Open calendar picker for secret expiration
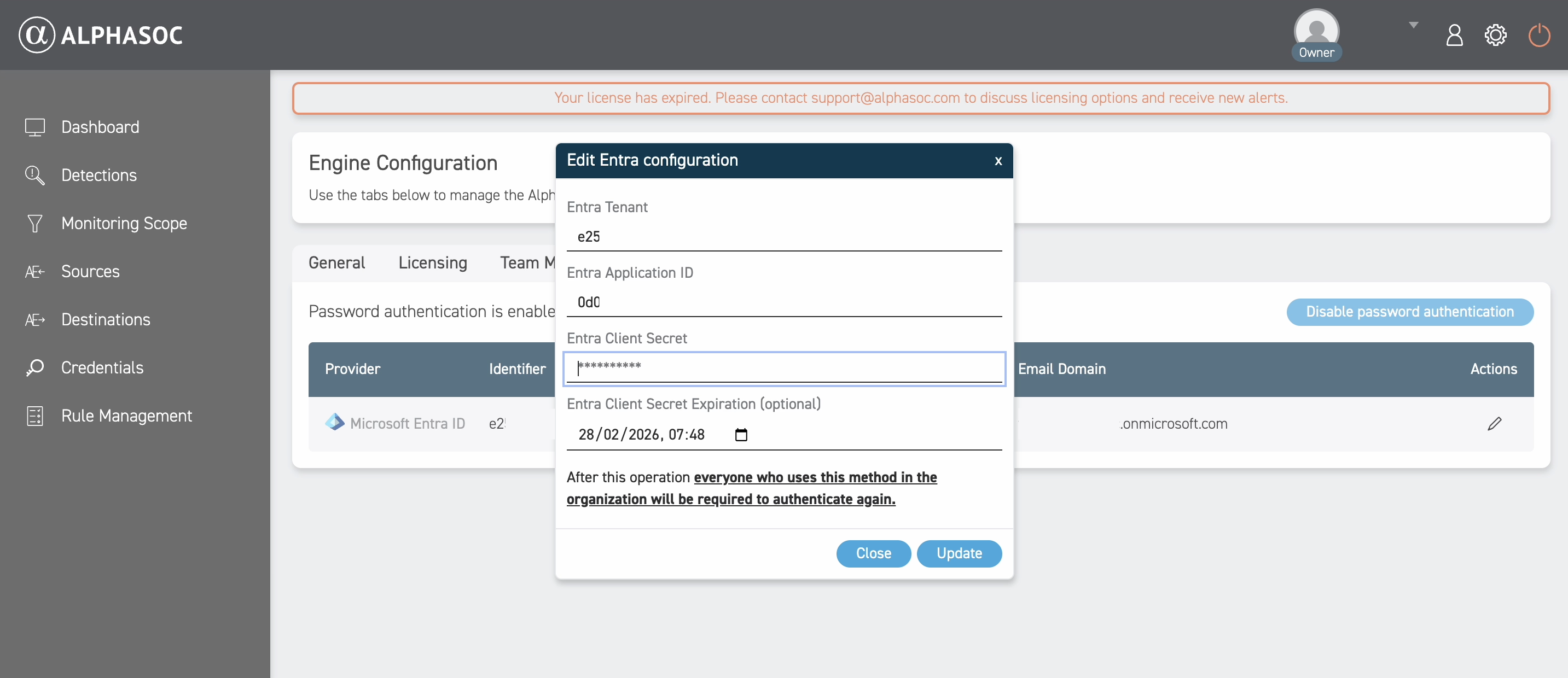 click(741, 435)
